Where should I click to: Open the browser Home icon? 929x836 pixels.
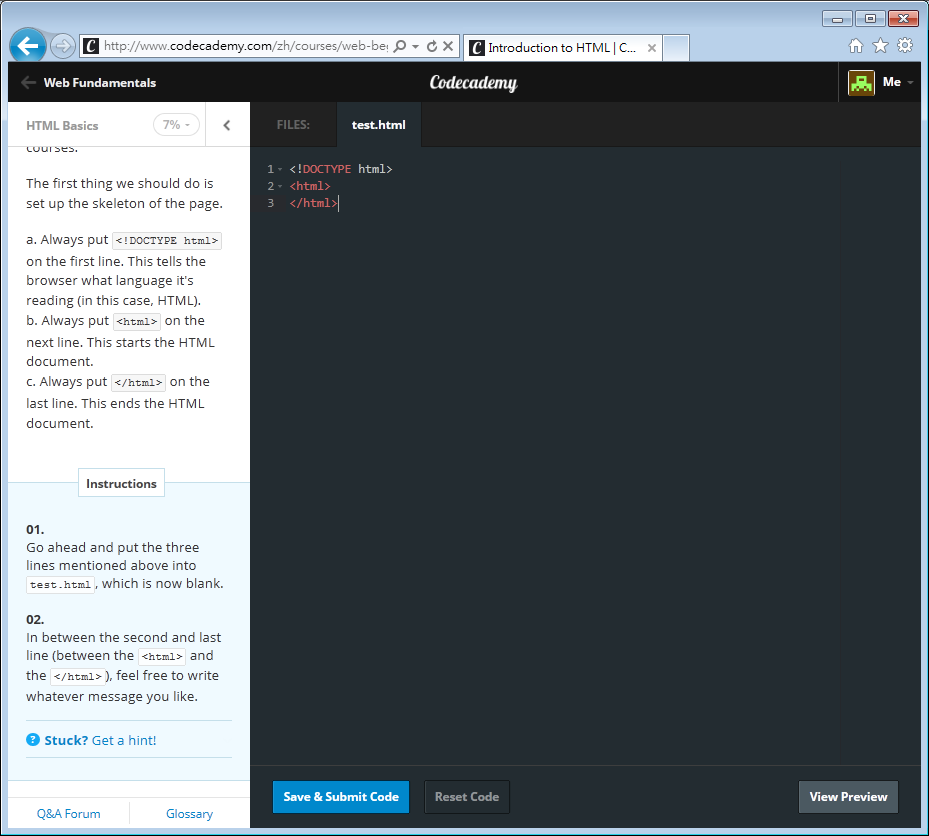coord(856,46)
